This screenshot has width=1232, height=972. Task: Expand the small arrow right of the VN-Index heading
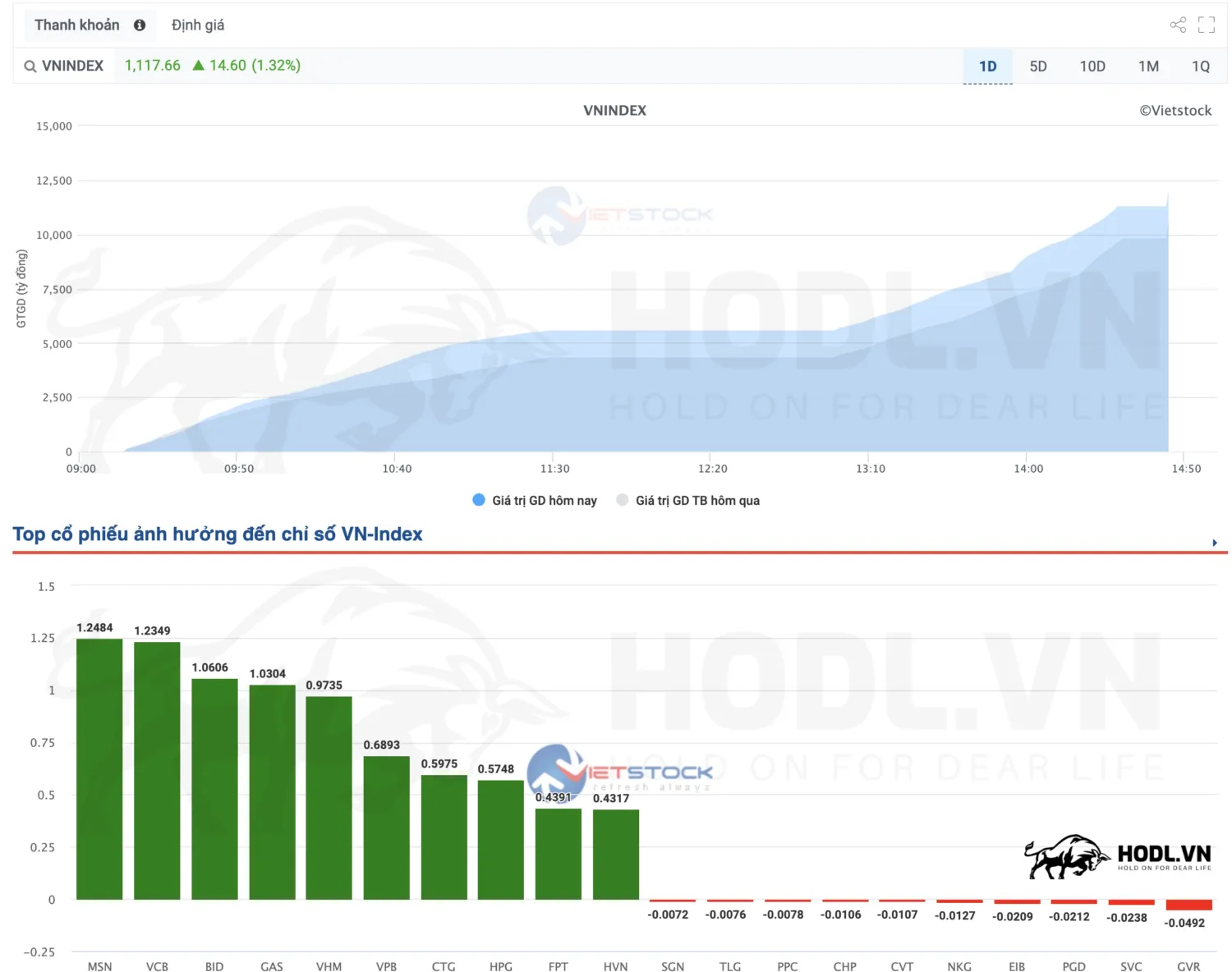1214,543
